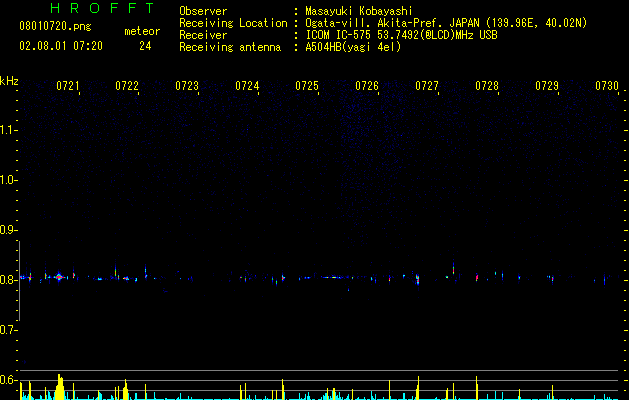This screenshot has height=400, width=629.
Task: Click the ICOM IC-575 receiver value
Action: [401, 35]
